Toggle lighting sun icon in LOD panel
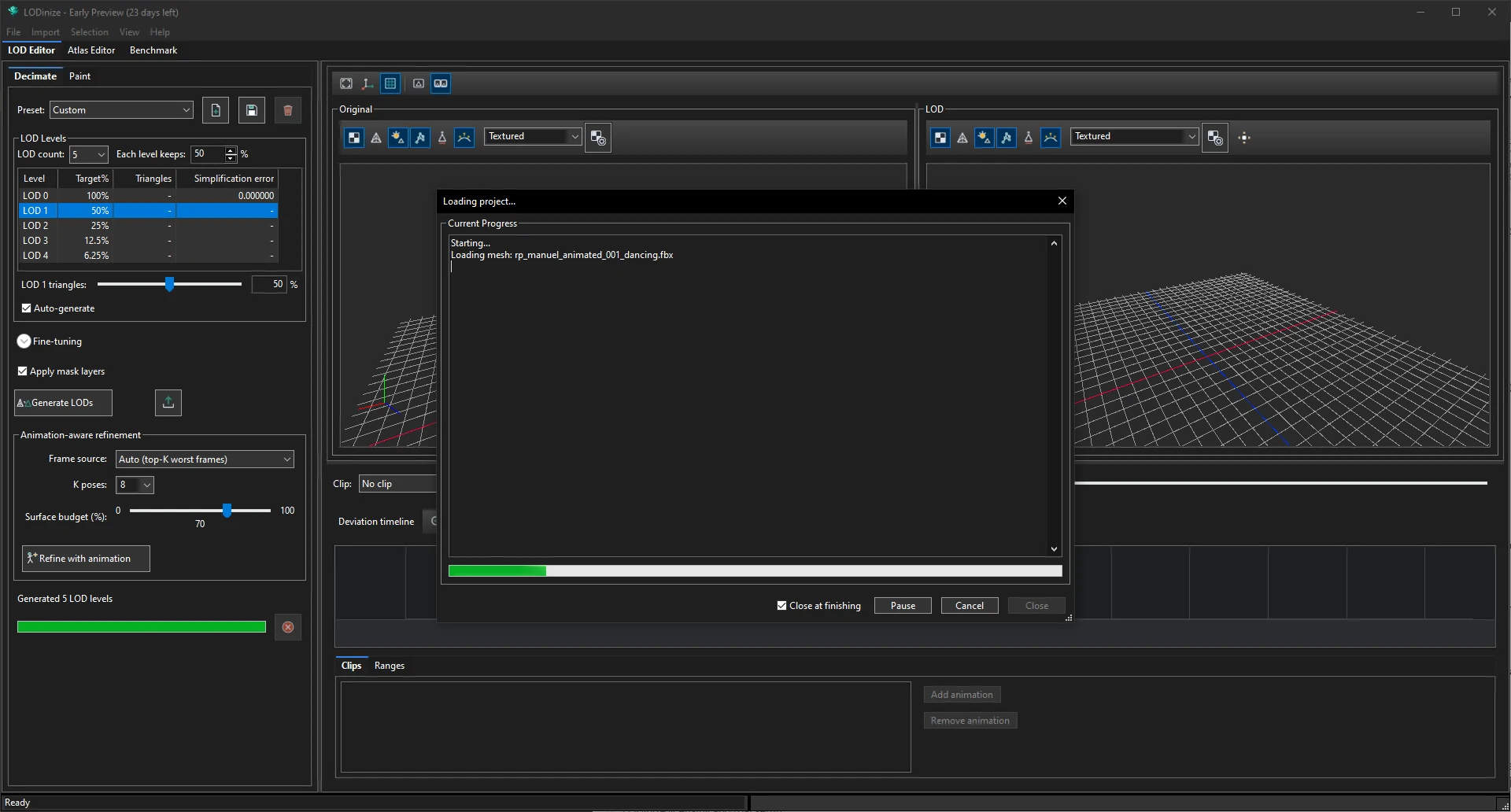The width and height of the screenshot is (1511, 812). pos(985,138)
